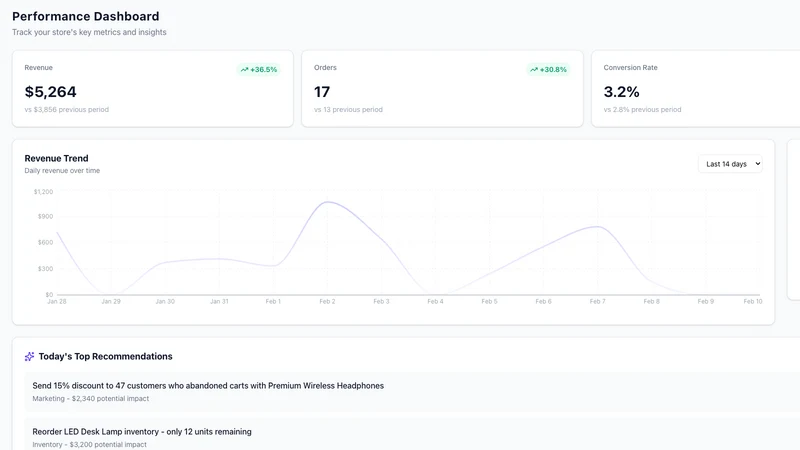Click the trending-up arrow icon in the +30.8% badge
Screen dimensions: 800x450
(x=534, y=69)
